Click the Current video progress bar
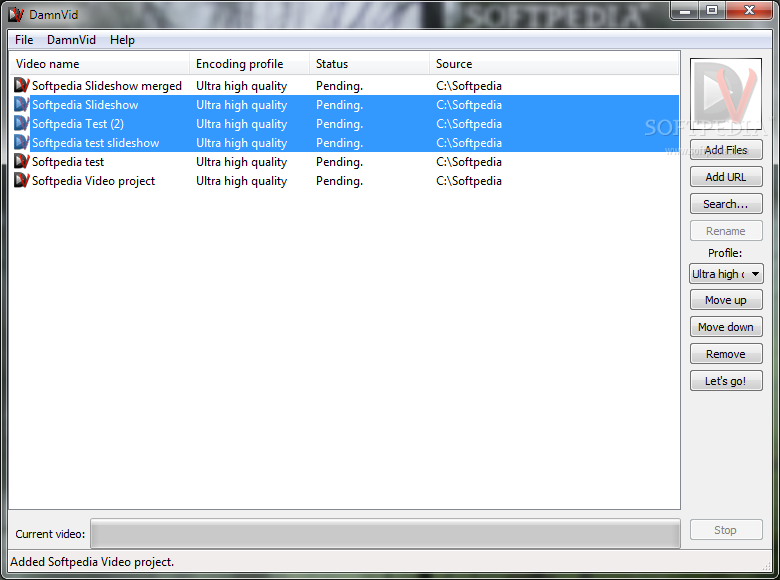 coord(386,534)
